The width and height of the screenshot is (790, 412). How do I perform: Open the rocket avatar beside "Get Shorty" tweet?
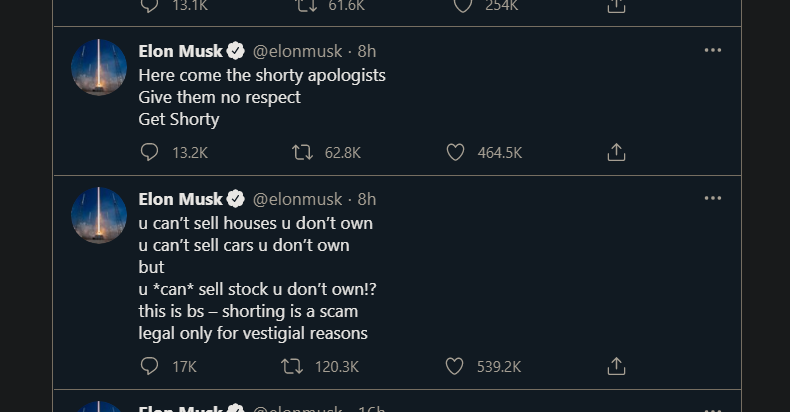click(99, 68)
